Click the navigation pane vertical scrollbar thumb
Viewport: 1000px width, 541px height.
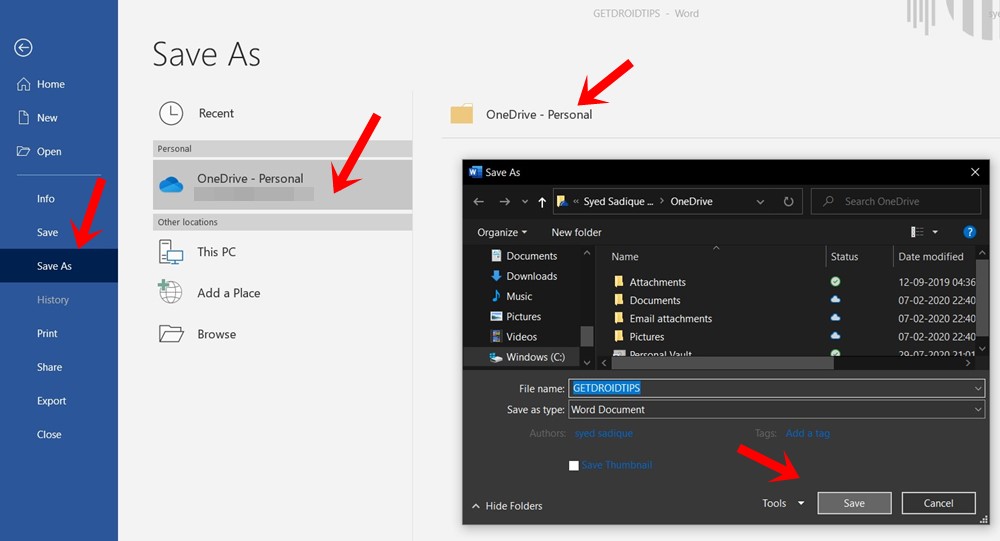point(587,336)
